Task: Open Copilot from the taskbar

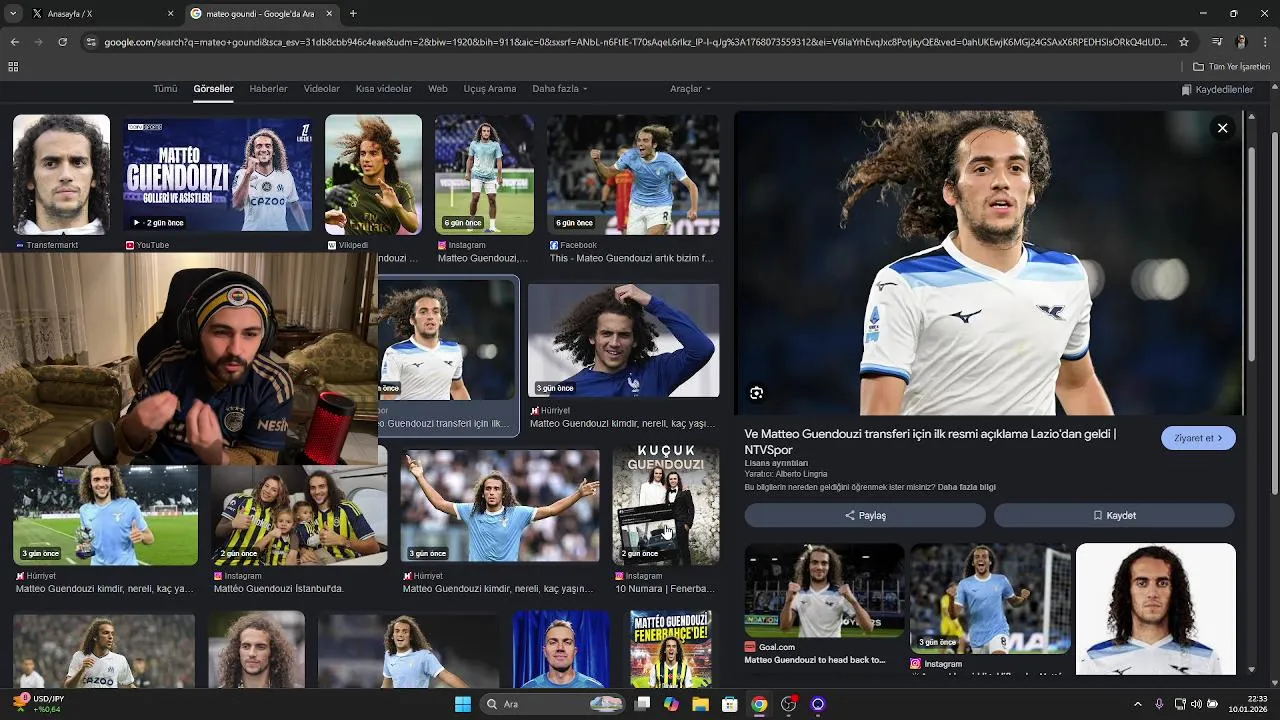Action: click(671, 704)
